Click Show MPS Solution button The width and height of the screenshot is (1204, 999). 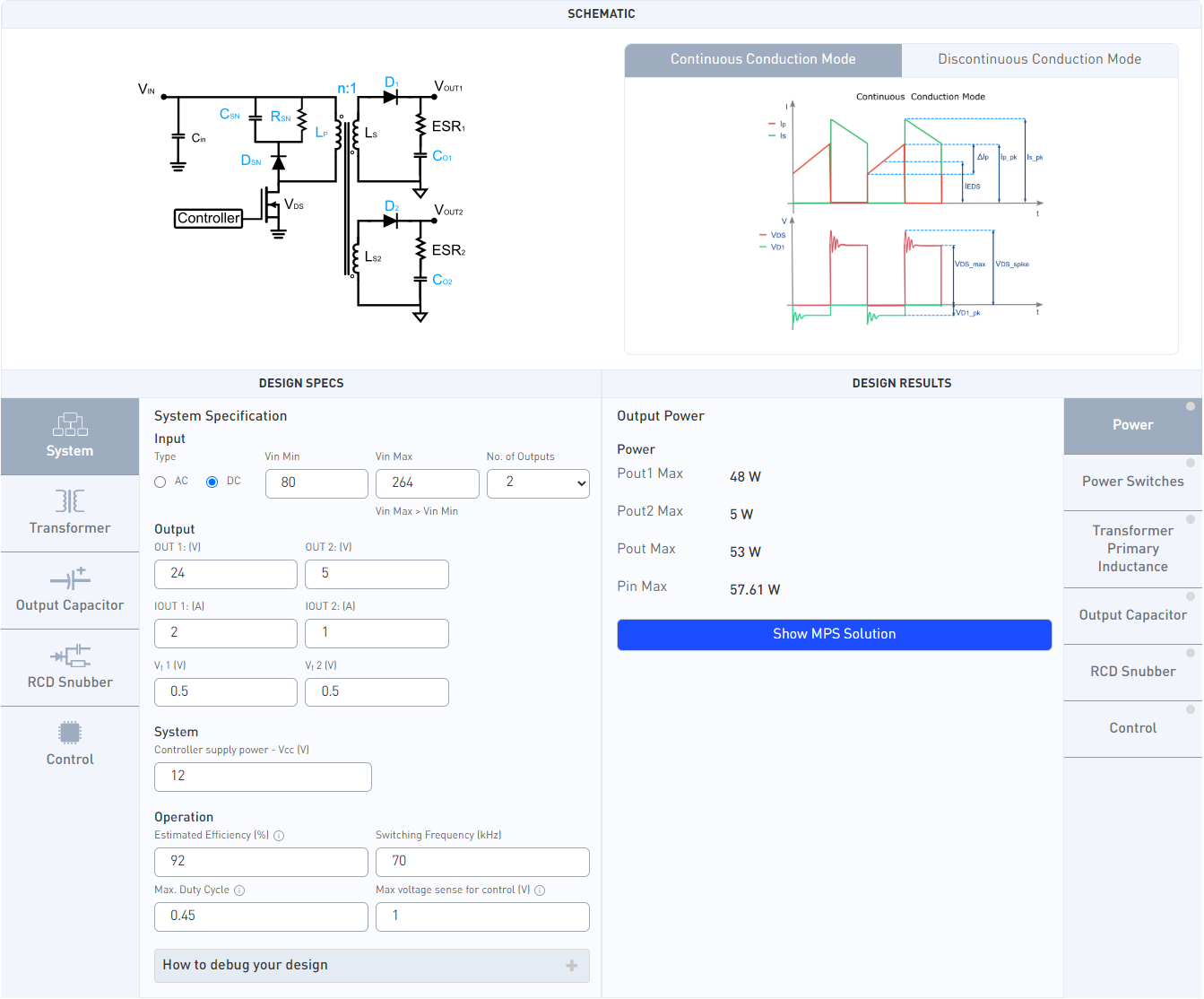pos(834,634)
